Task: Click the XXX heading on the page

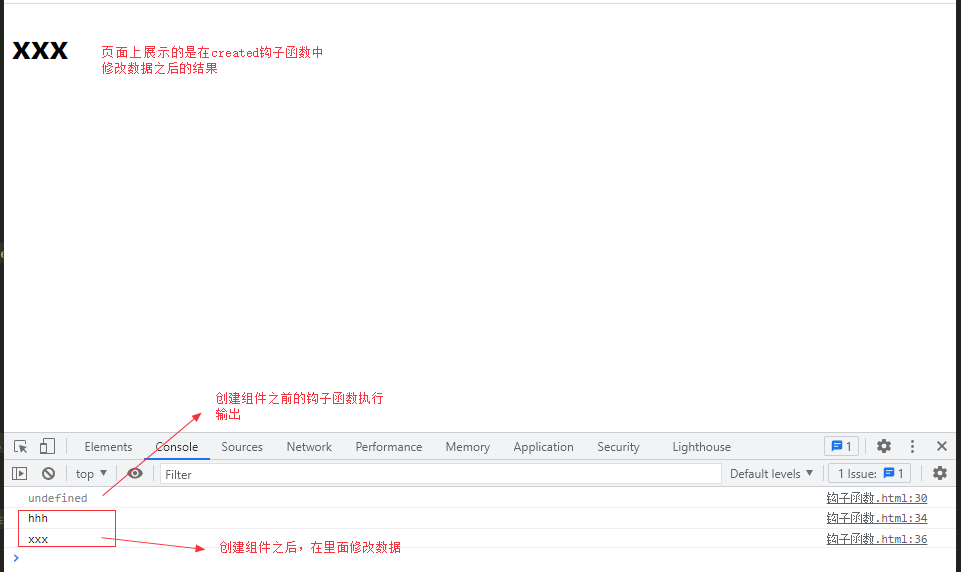Action: tap(40, 51)
